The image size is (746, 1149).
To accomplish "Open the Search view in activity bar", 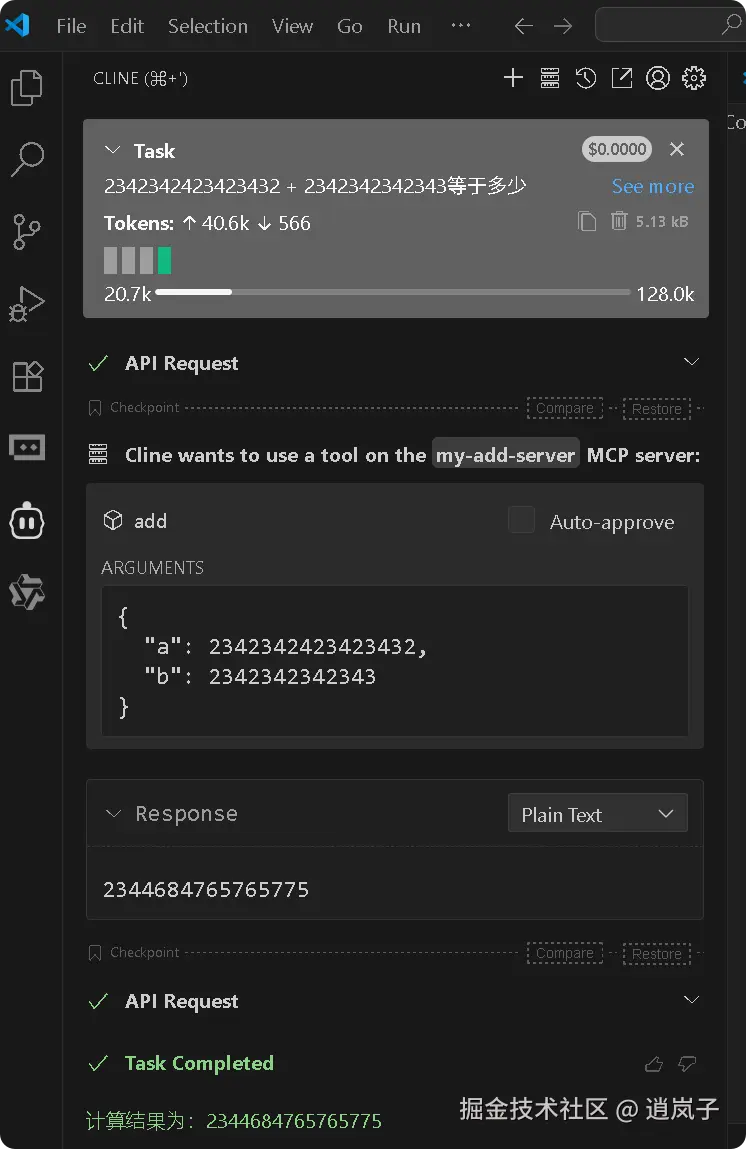I will [27, 158].
